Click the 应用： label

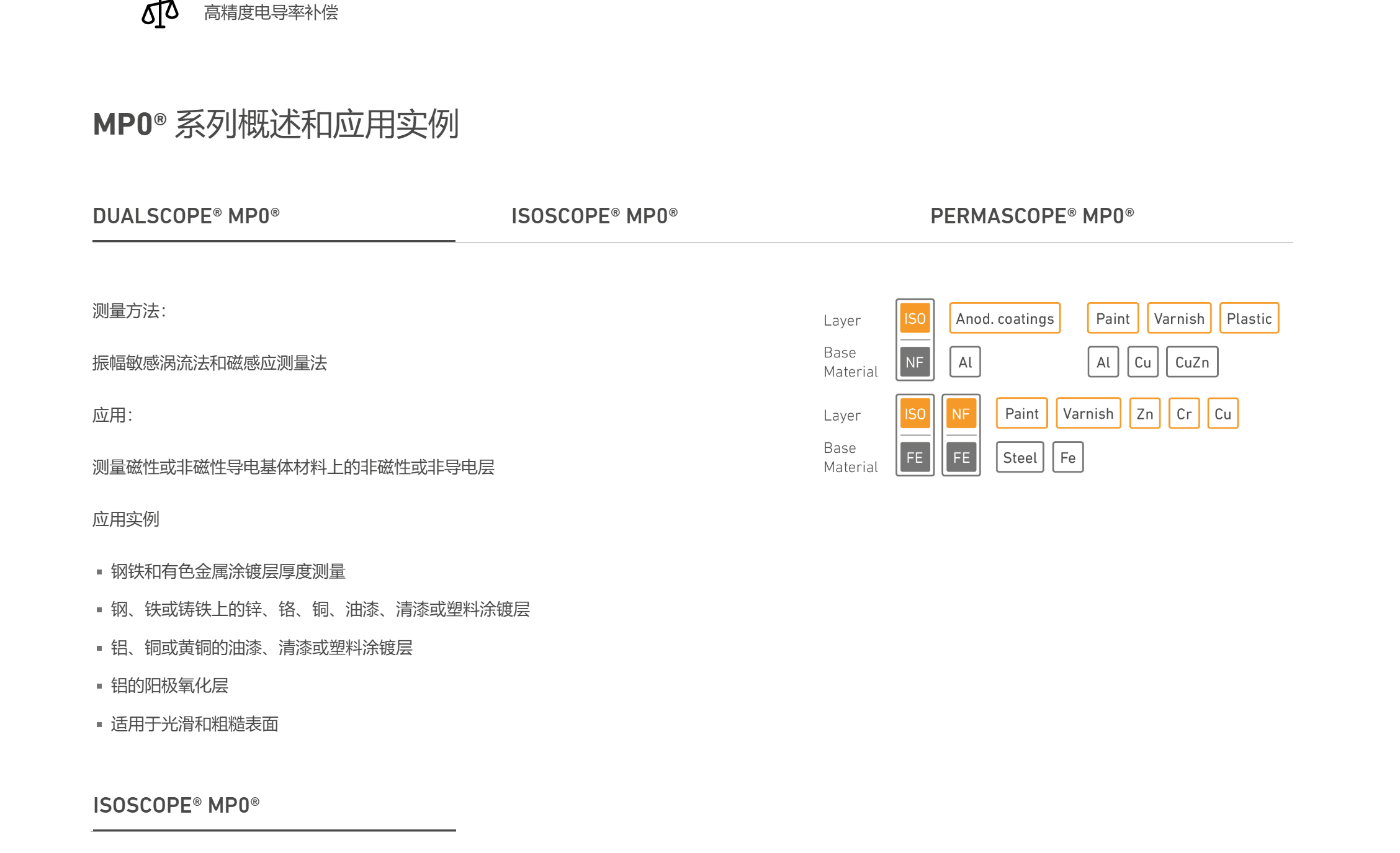(x=112, y=415)
